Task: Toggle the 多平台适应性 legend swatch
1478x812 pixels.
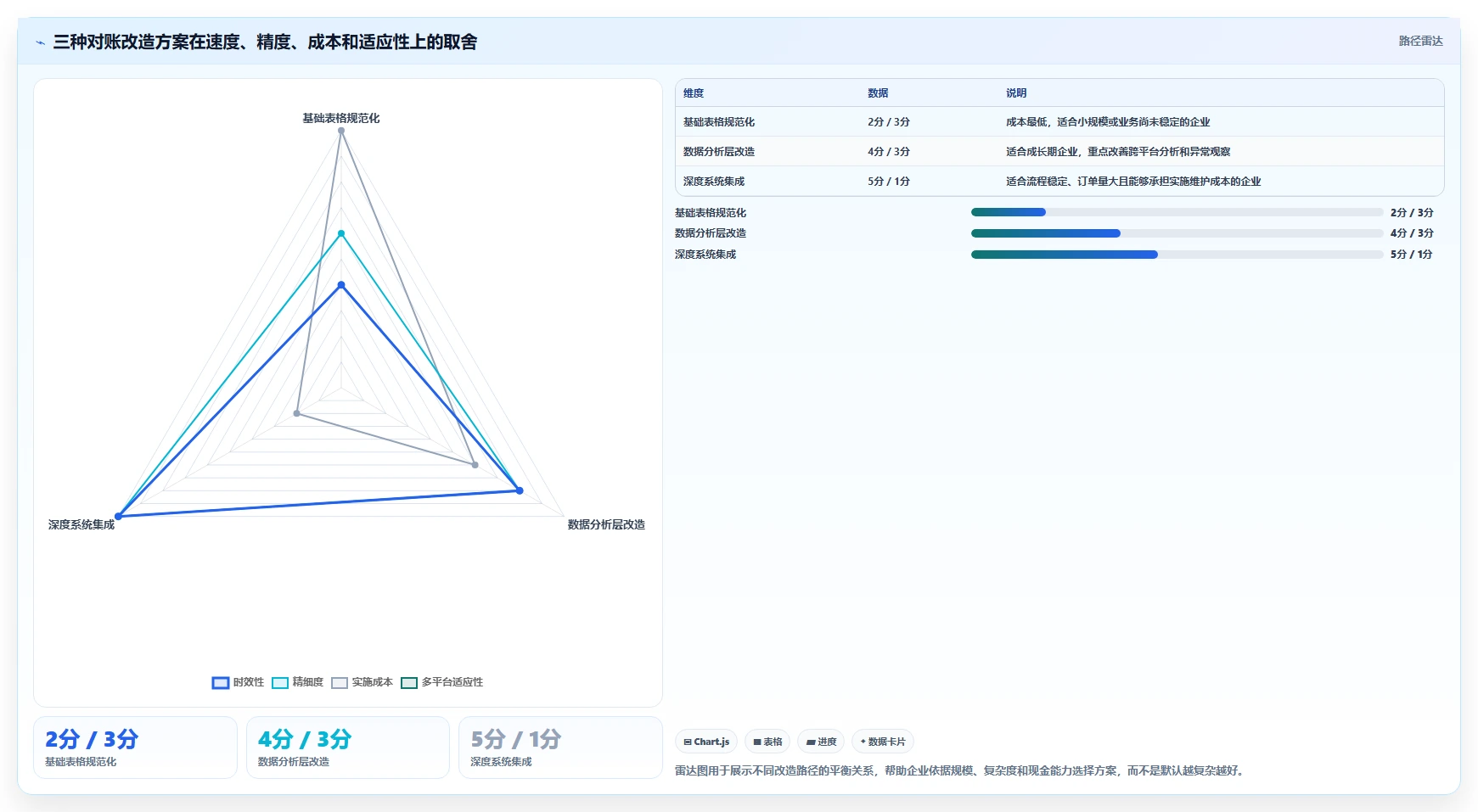Action: [409, 683]
